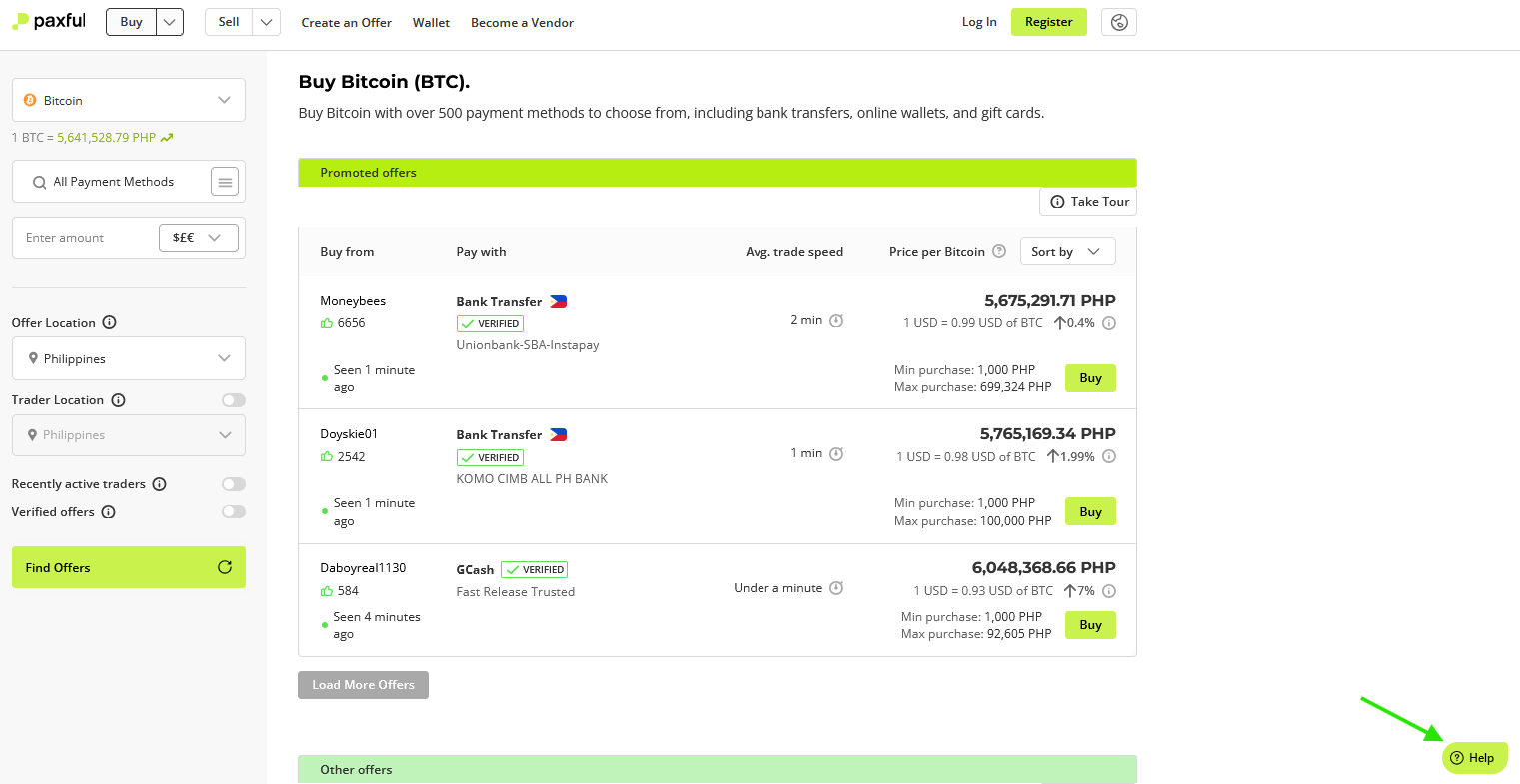Viewport: 1520px width, 784px height.
Task: Click the Daboyreal1130 thumbs-up feedback icon
Action: 327,591
